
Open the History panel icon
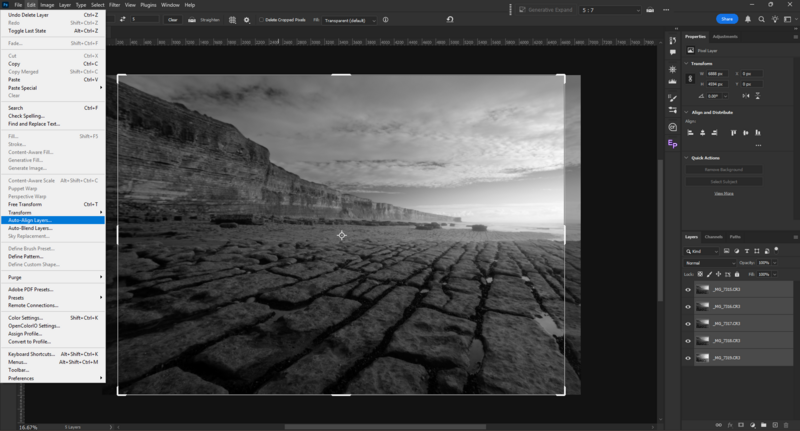[x=672, y=40]
